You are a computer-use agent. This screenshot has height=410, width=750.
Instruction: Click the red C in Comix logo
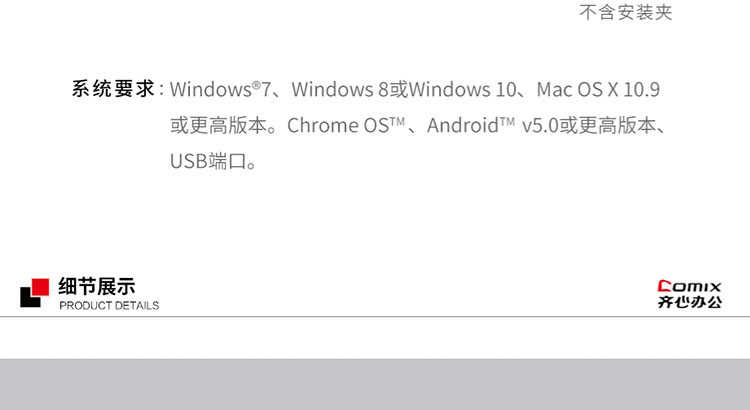[x=663, y=285]
